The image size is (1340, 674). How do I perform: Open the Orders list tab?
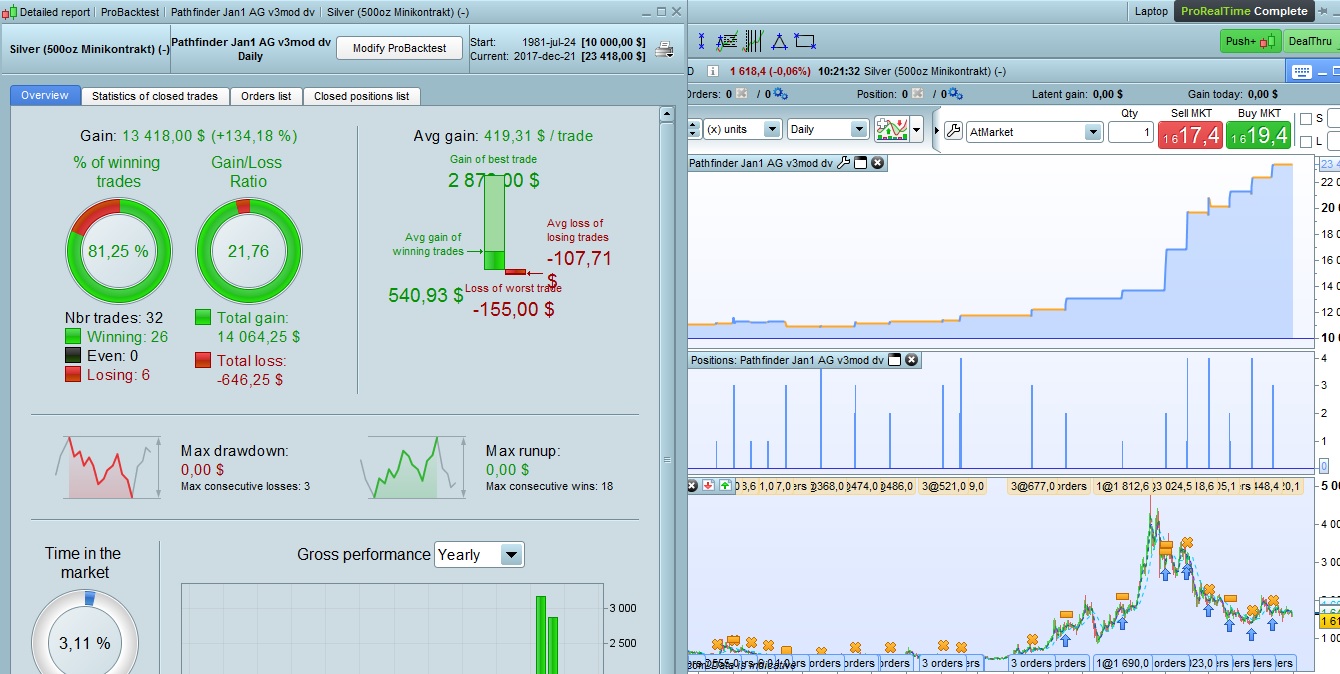(x=266, y=96)
